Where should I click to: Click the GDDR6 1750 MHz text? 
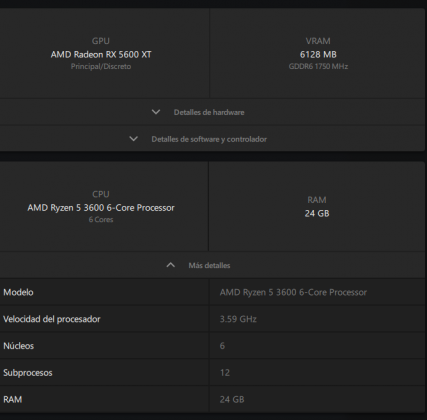click(318, 66)
